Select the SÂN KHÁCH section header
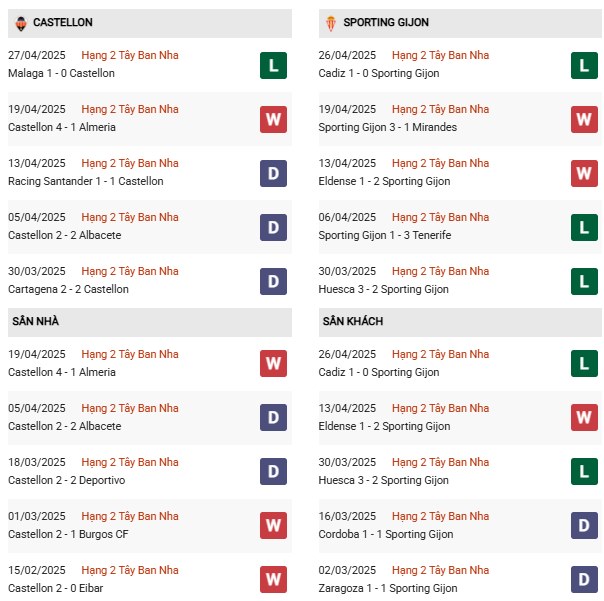This screenshot has height=601, width=604. [460, 322]
